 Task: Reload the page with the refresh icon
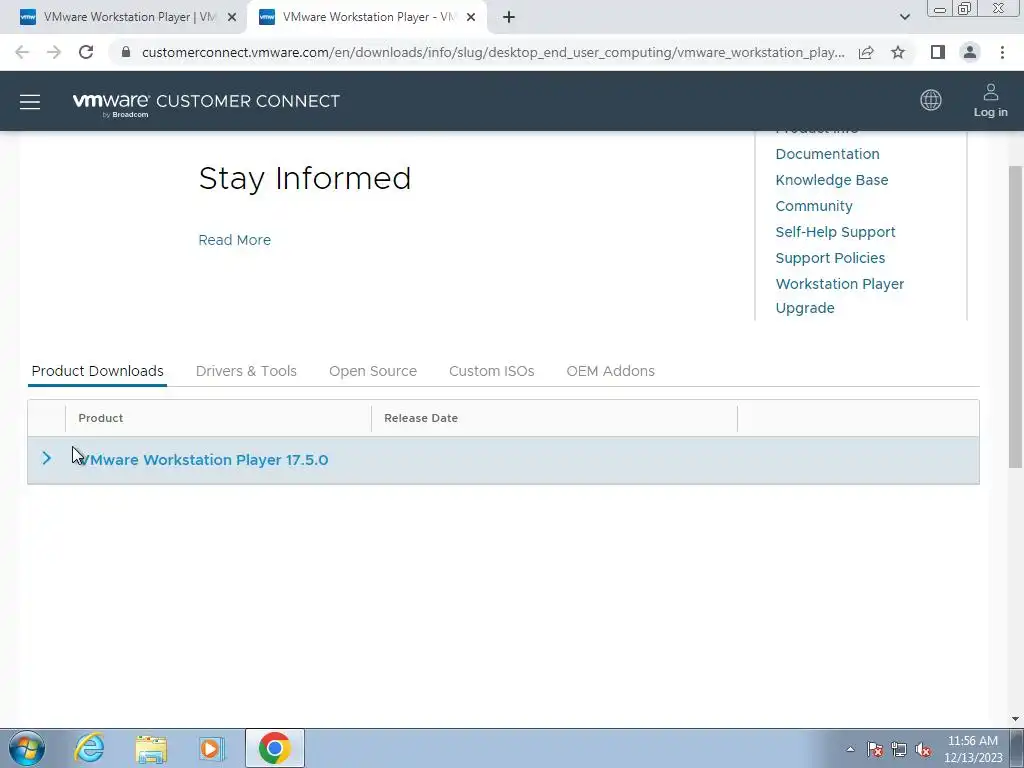(86, 52)
